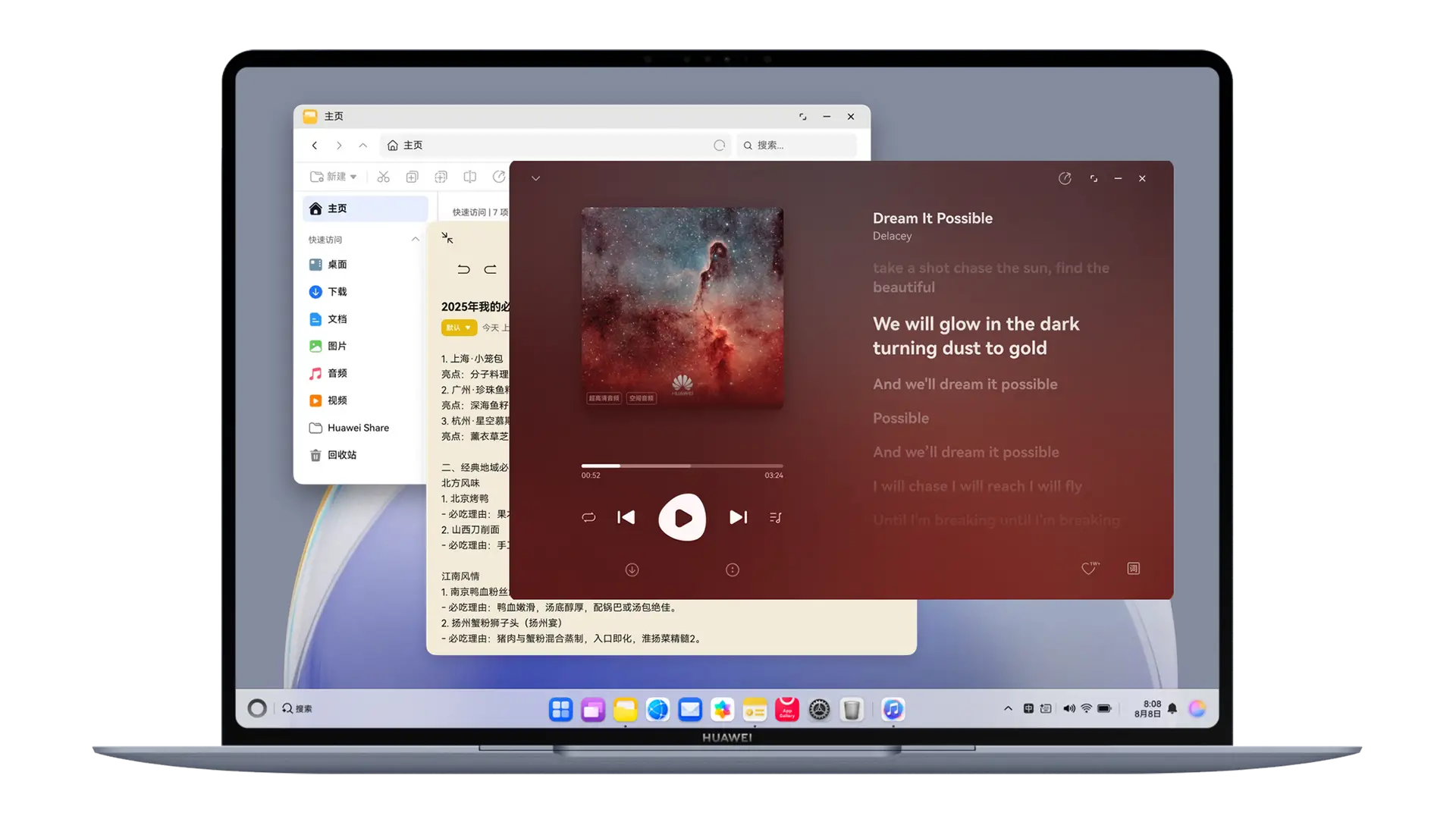The height and width of the screenshot is (819, 1456).
Task: Open the Music app in the dock
Action: [x=893, y=710]
